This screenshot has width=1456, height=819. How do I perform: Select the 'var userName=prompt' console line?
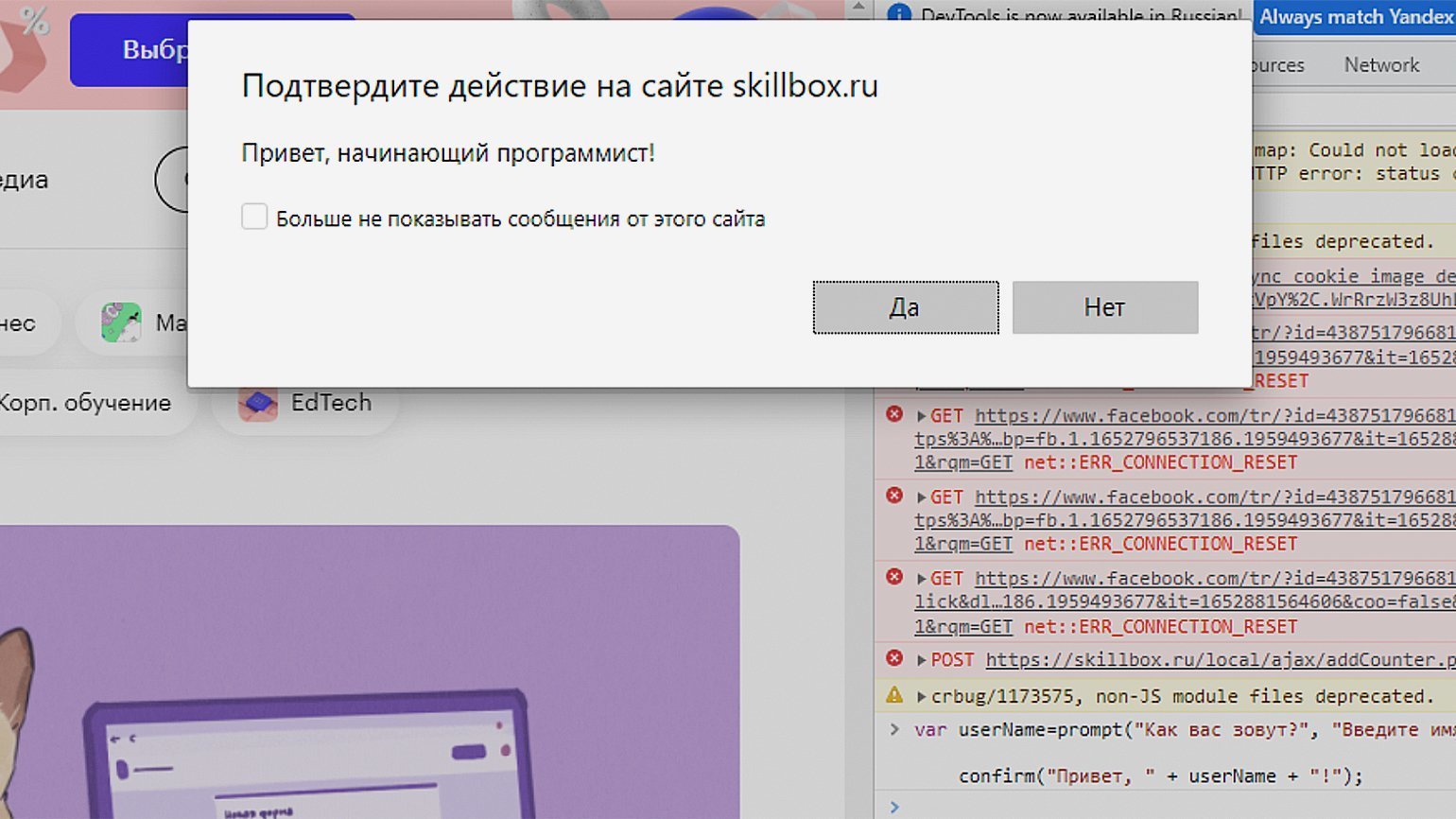click(x=1185, y=730)
